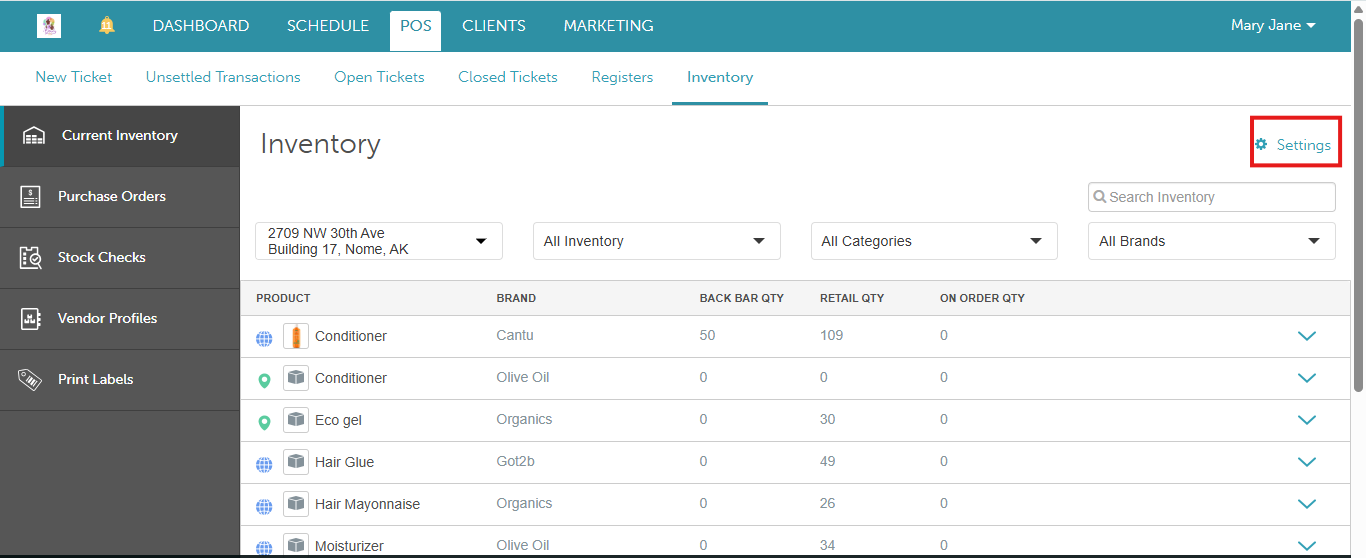Click box icon for Eco gel
Screen dimensions: 1366x558
[x=296, y=420]
